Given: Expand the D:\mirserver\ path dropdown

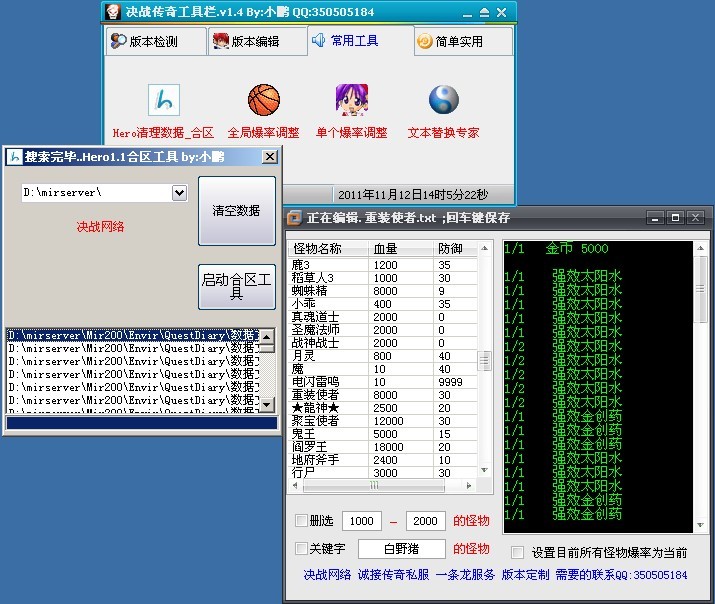Looking at the screenshot, I should (x=179, y=192).
